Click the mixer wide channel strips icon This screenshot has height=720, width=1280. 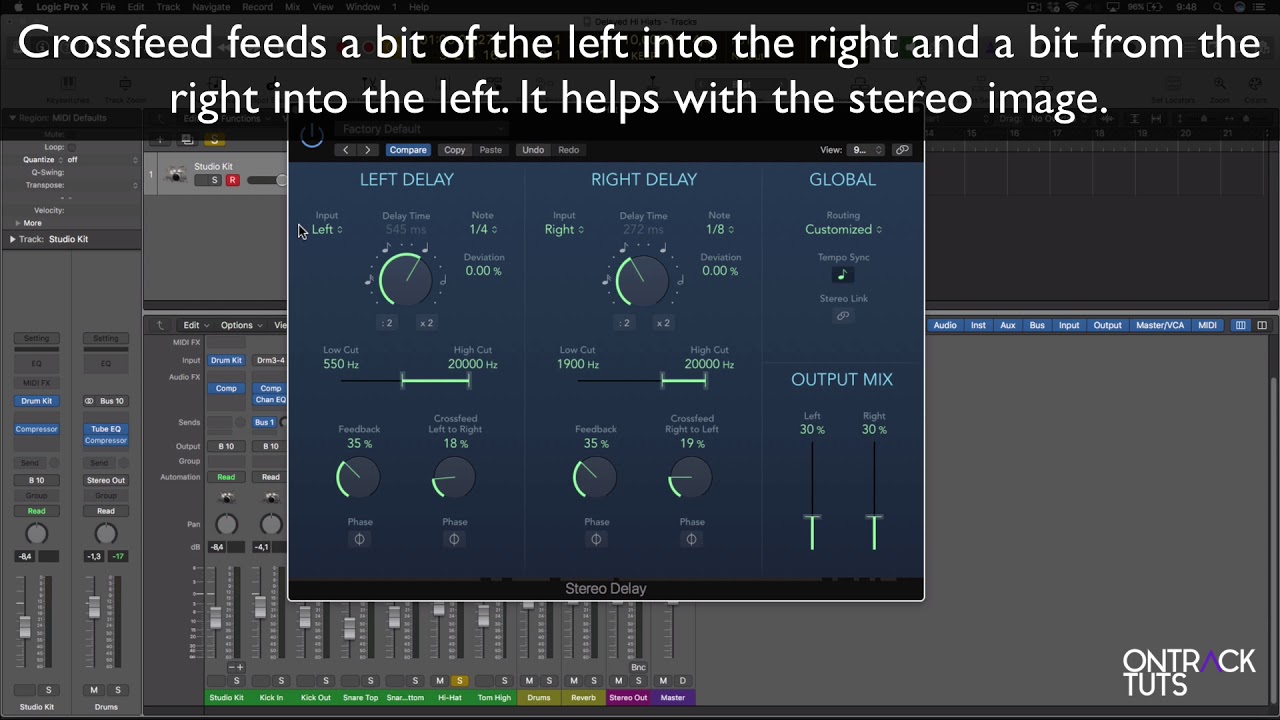coord(1262,325)
